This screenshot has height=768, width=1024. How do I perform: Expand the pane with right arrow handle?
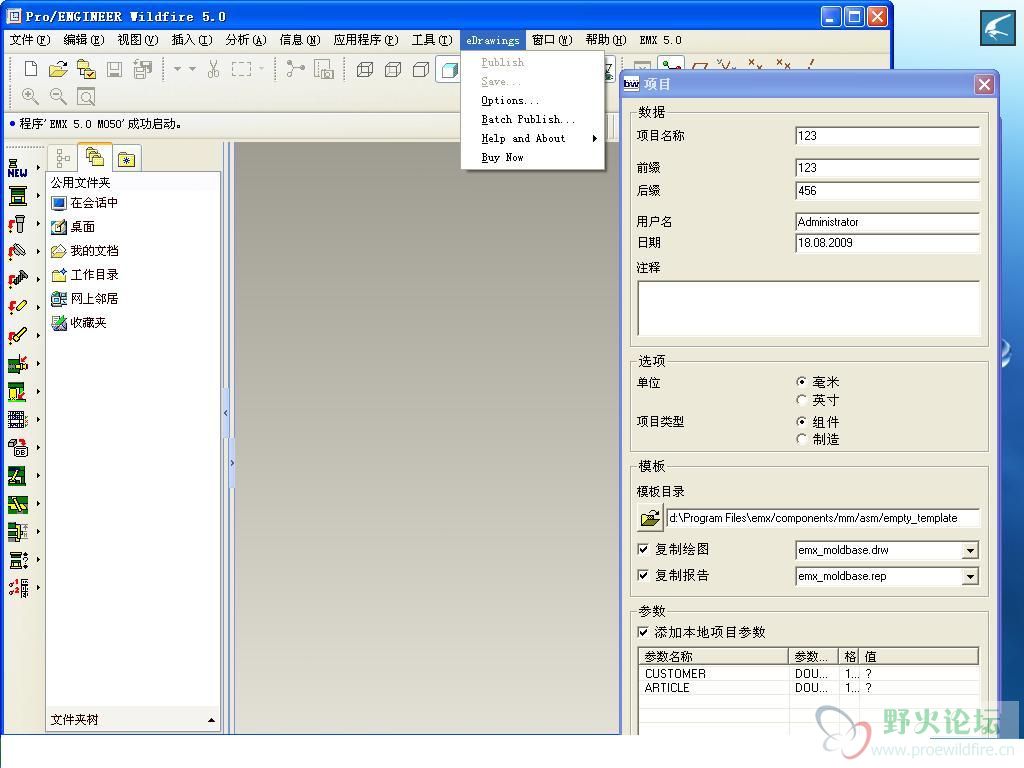[x=232, y=463]
